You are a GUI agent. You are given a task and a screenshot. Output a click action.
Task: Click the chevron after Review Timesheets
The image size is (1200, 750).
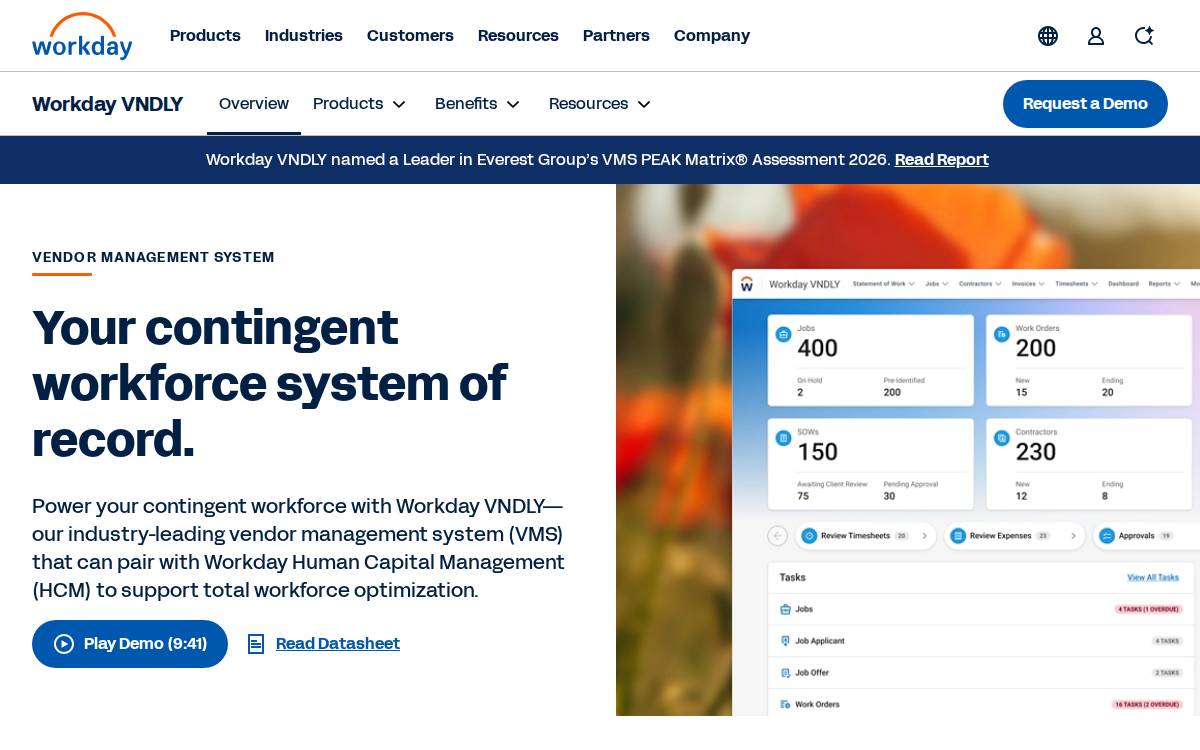[924, 536]
